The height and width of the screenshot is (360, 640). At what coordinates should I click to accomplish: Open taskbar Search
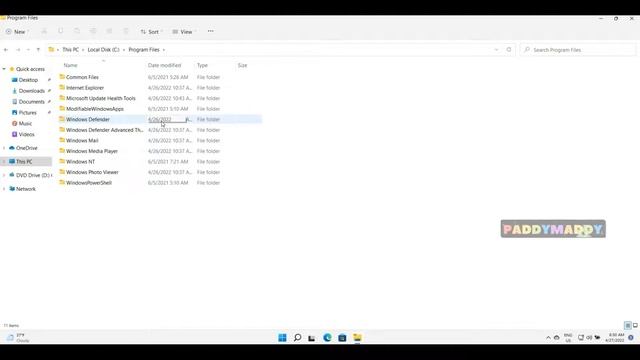click(298, 338)
